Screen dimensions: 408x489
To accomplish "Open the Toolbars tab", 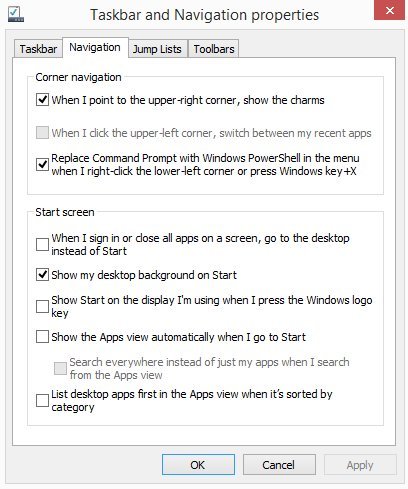I will tap(214, 49).
